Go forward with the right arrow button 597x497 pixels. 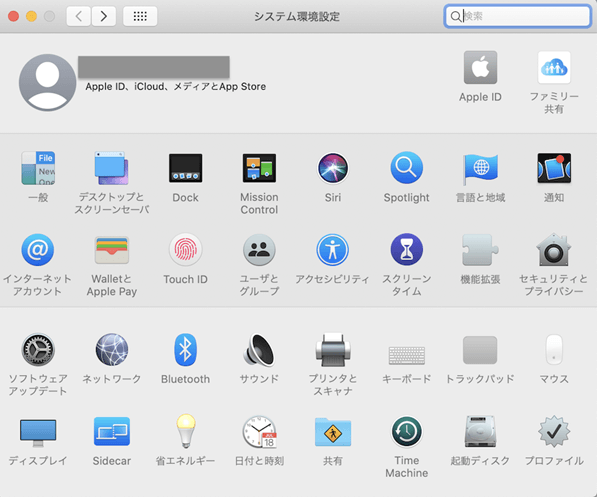click(x=104, y=16)
